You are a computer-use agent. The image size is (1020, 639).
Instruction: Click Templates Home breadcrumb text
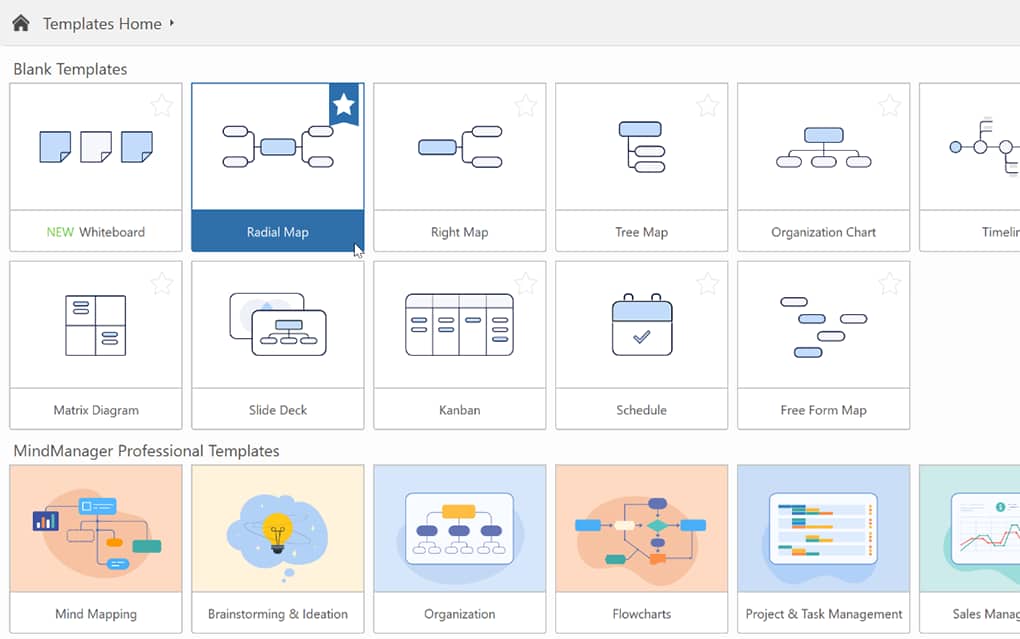point(102,23)
